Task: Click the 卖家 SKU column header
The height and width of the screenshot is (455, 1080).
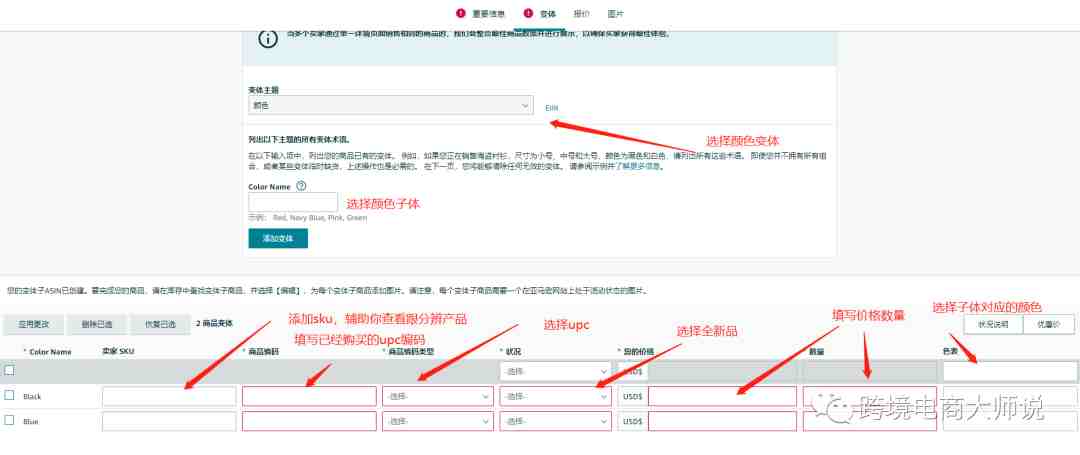Action: [x=118, y=352]
